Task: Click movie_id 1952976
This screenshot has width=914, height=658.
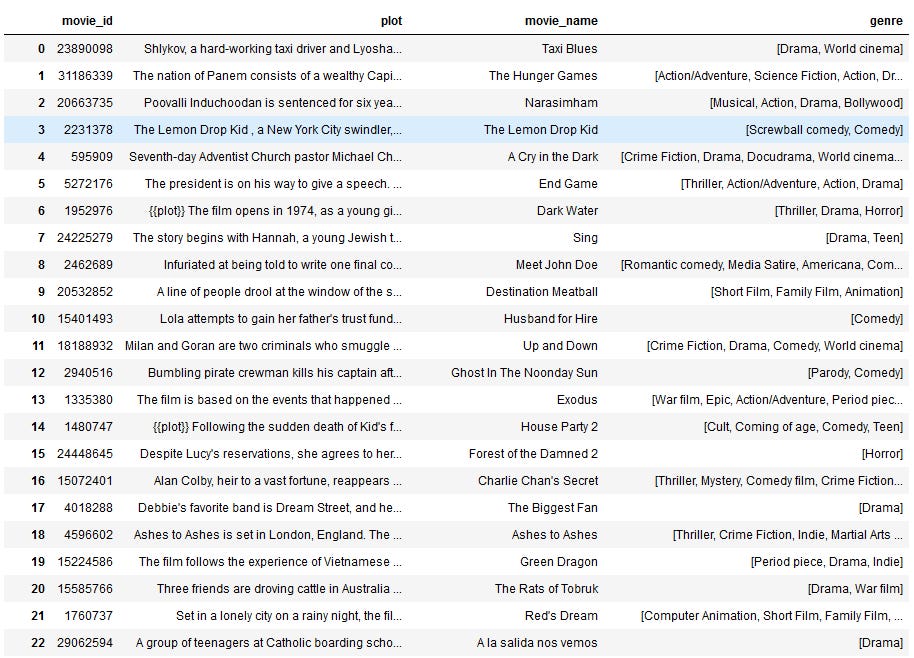Action: click(88, 211)
